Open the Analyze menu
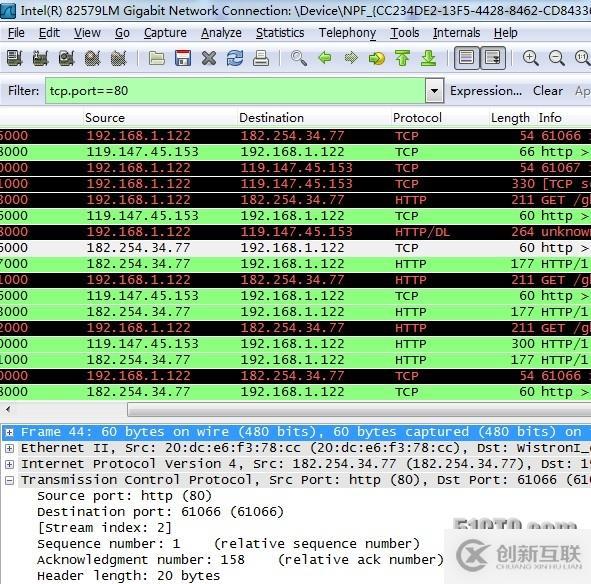591x584 pixels. point(221,33)
